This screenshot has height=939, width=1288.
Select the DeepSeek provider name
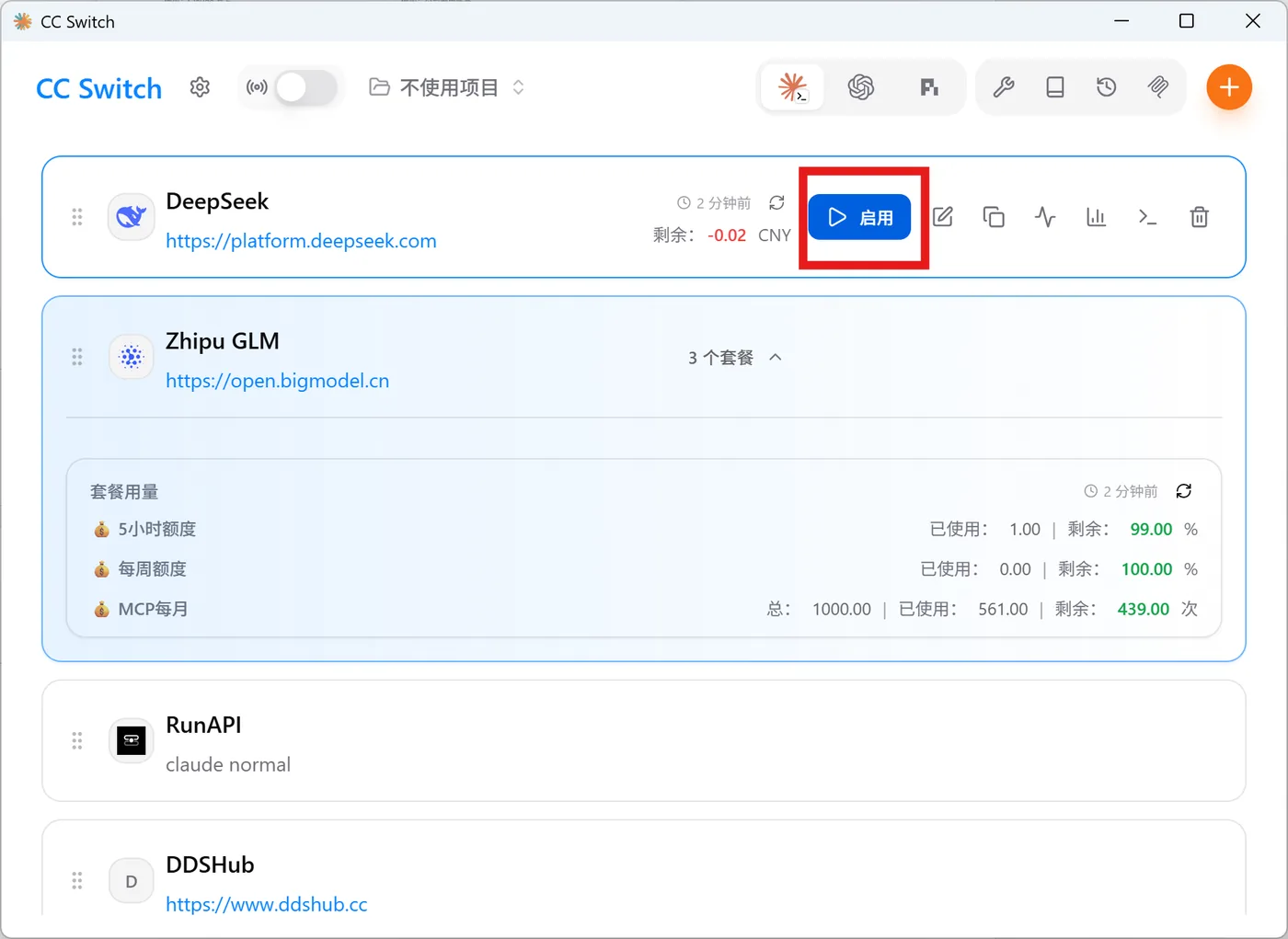[217, 201]
